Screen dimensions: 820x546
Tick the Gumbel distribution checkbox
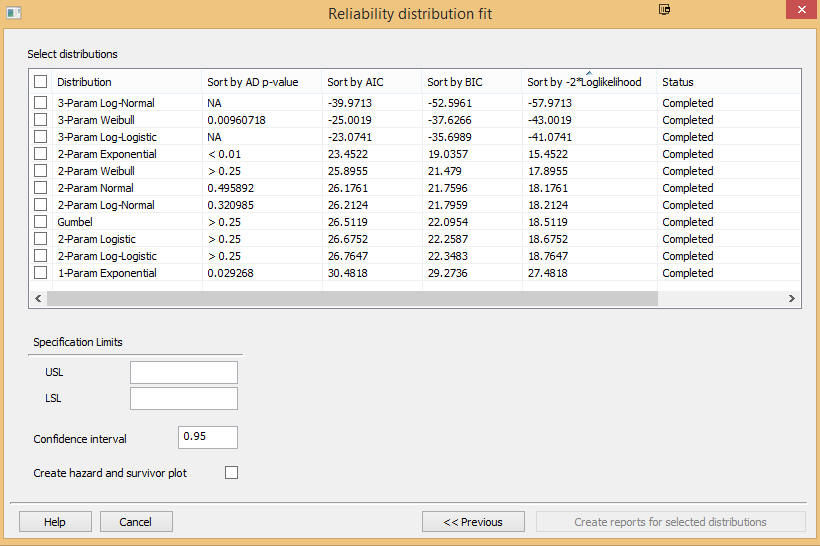coord(41,222)
